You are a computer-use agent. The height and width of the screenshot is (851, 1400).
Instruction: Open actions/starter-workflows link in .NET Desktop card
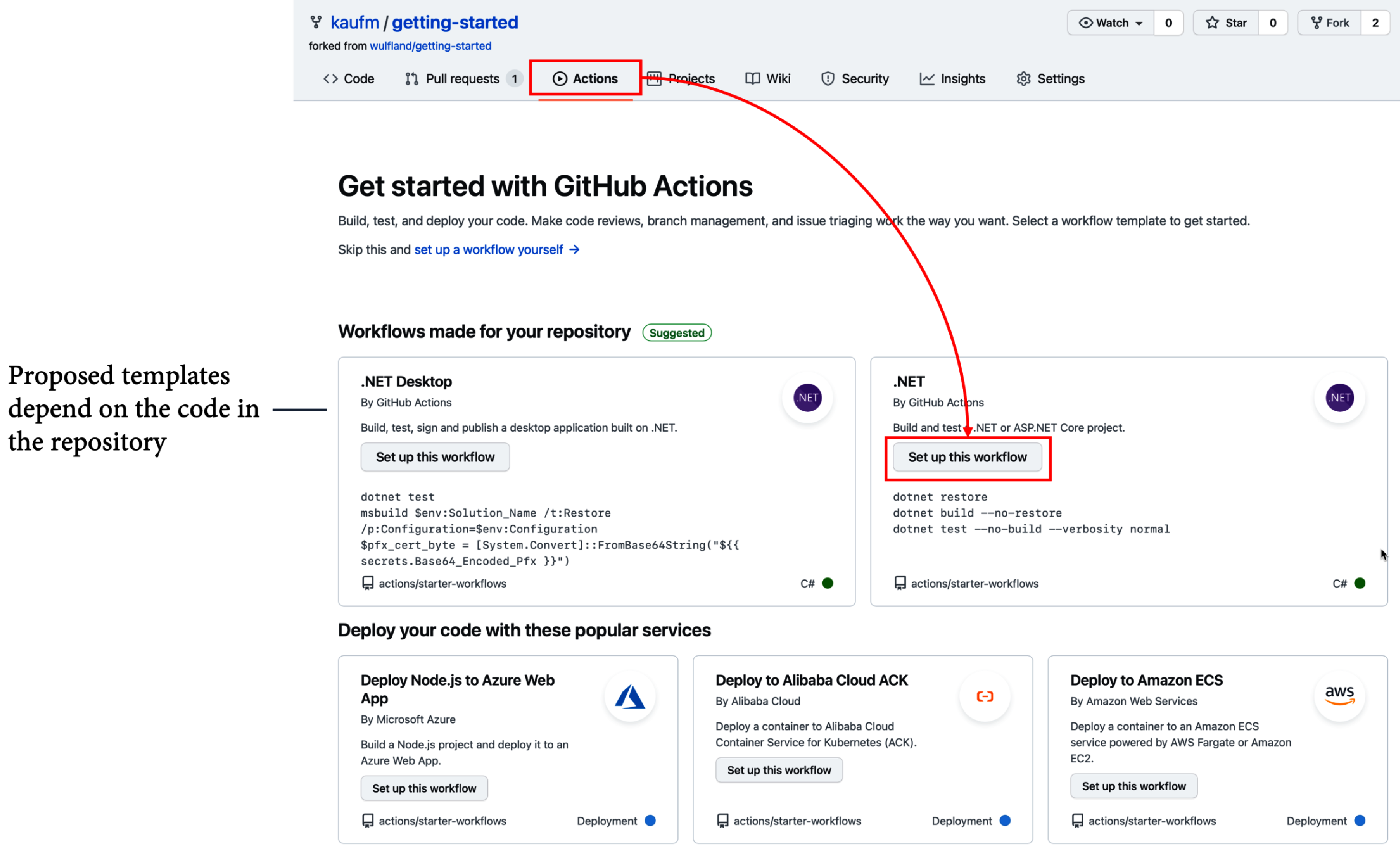(442, 584)
